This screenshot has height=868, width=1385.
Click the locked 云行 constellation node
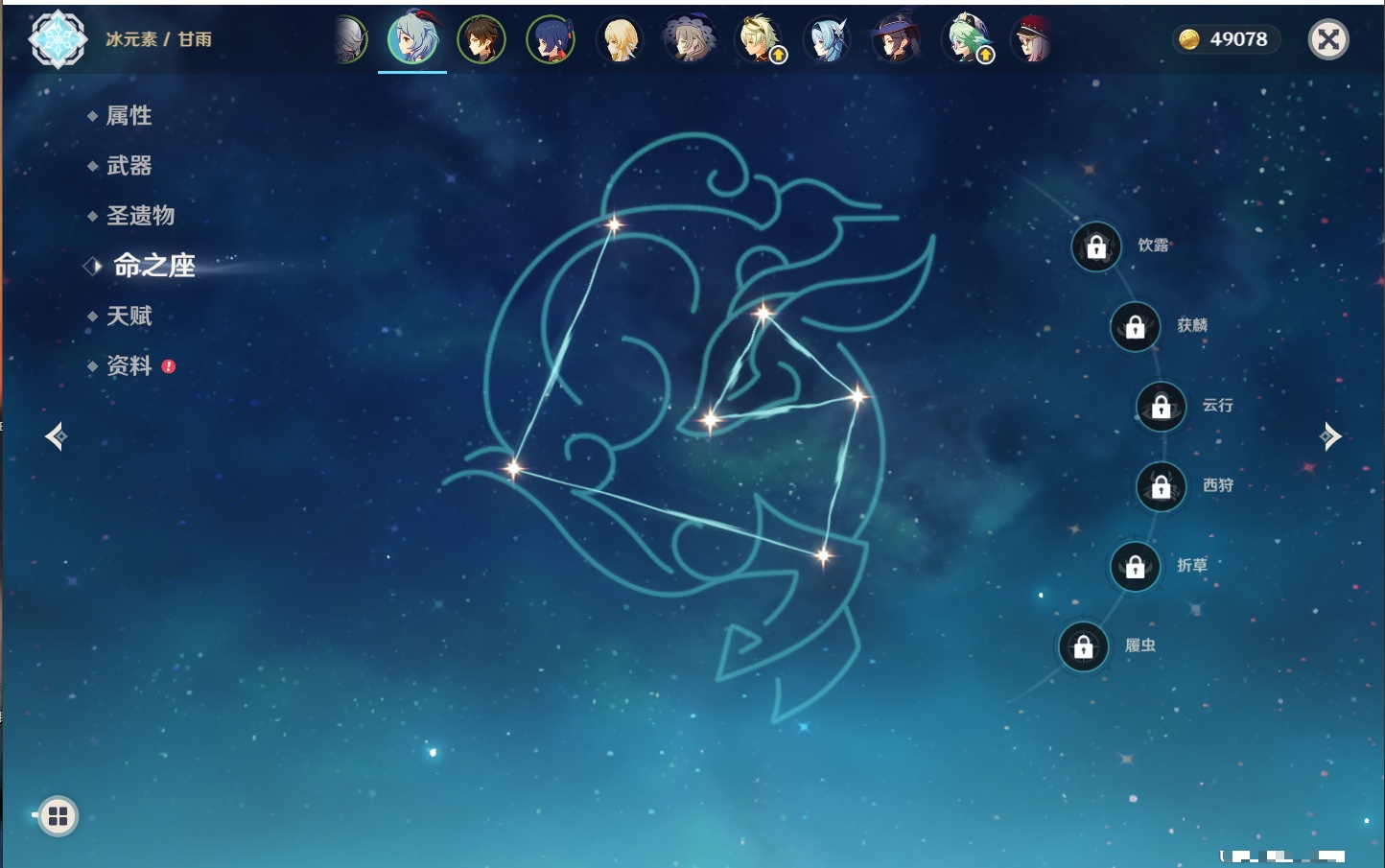tap(1161, 407)
